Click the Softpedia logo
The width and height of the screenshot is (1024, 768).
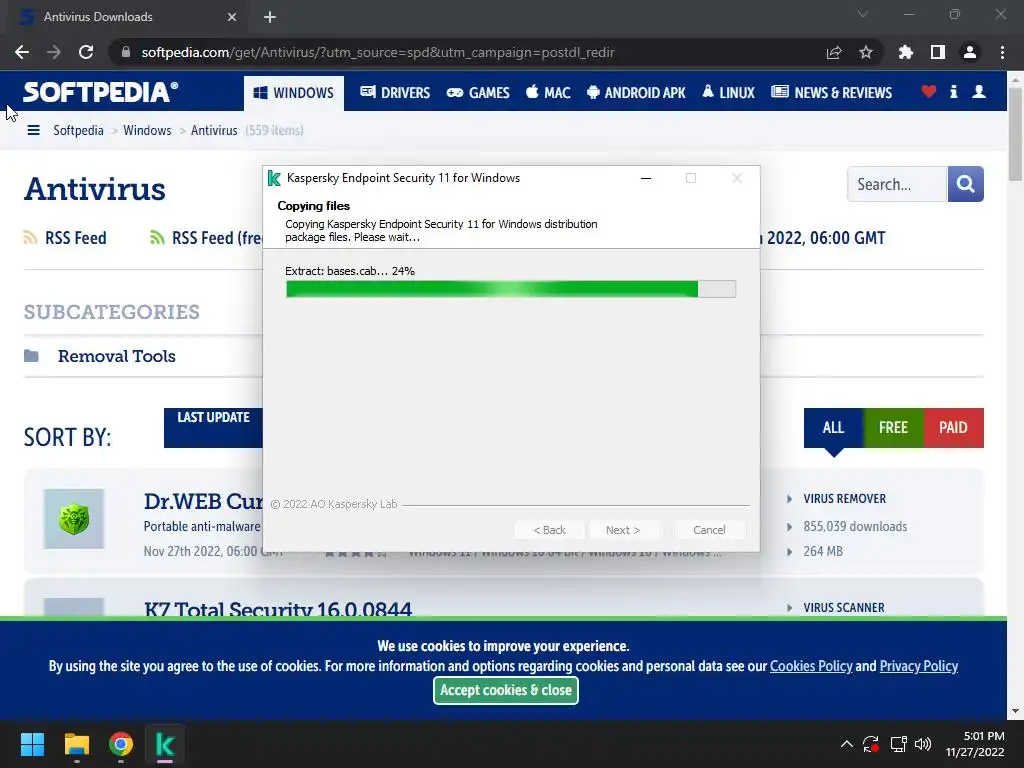[x=101, y=92]
